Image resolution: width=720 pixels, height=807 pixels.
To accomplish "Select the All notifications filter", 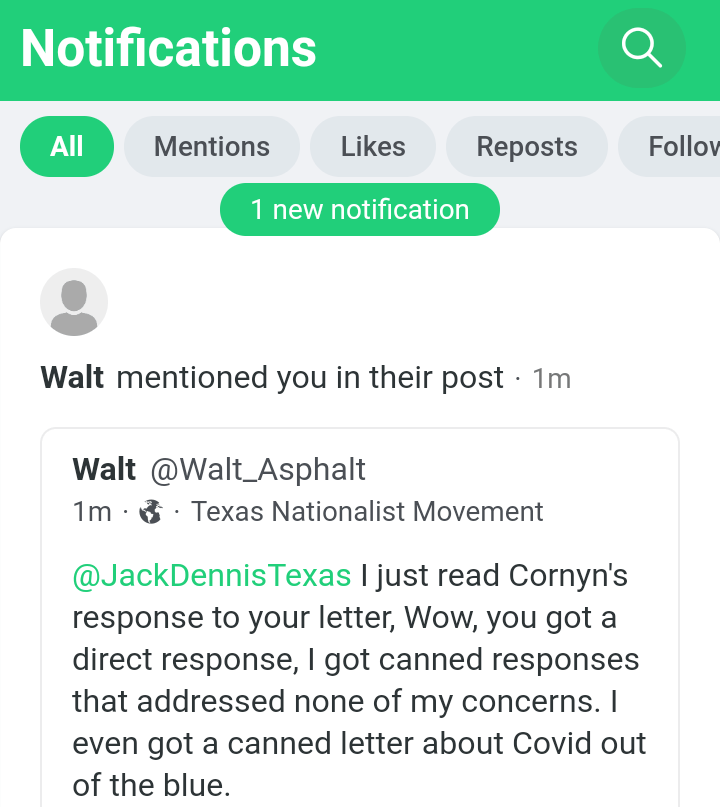I will (x=67, y=147).
